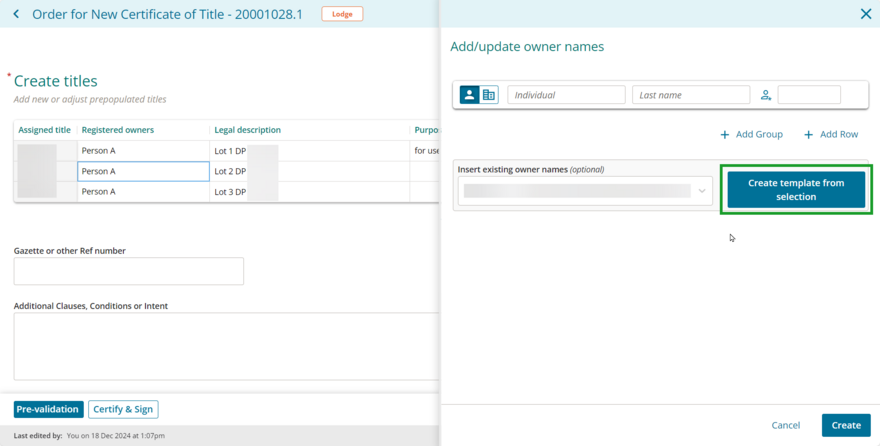This screenshot has width=880, height=446.
Task: Click the Lot 3 DP legal description cell
Action: (309, 192)
